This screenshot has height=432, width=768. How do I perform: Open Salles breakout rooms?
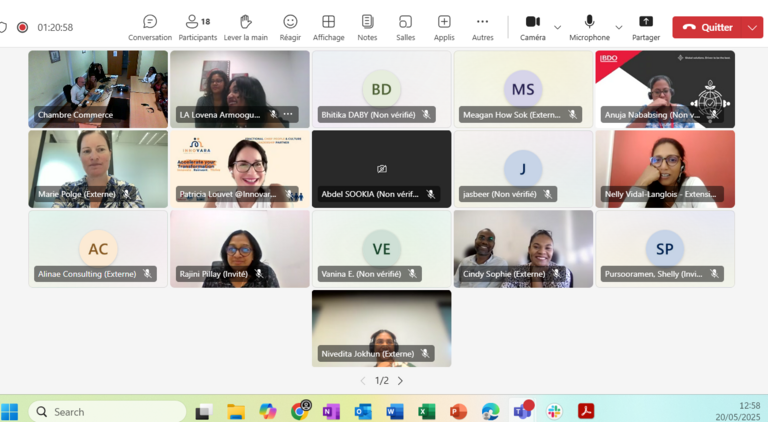[x=405, y=27]
